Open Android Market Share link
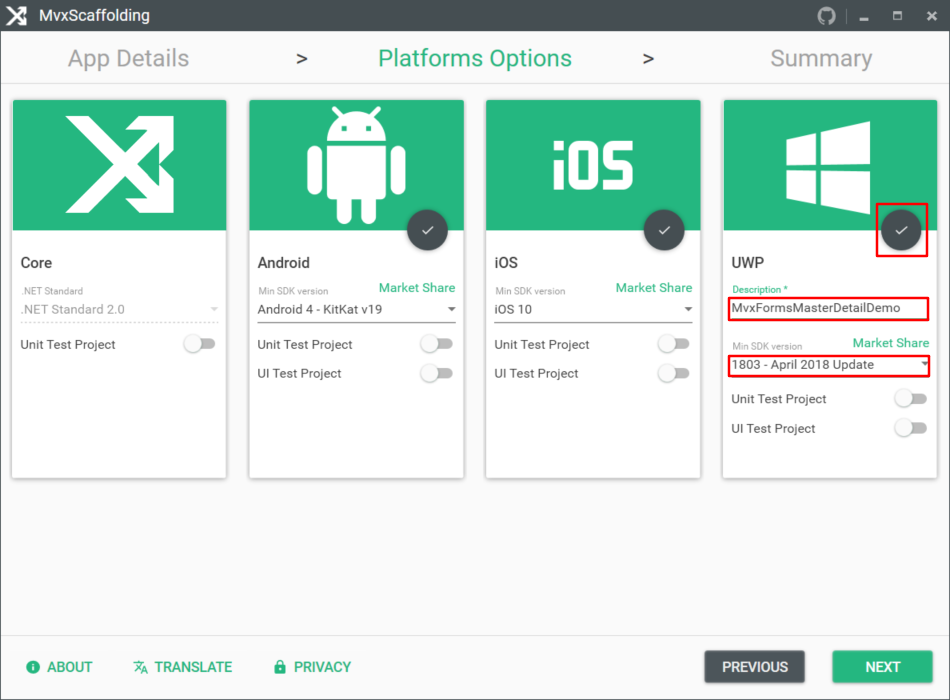The width and height of the screenshot is (950, 700). [x=417, y=288]
